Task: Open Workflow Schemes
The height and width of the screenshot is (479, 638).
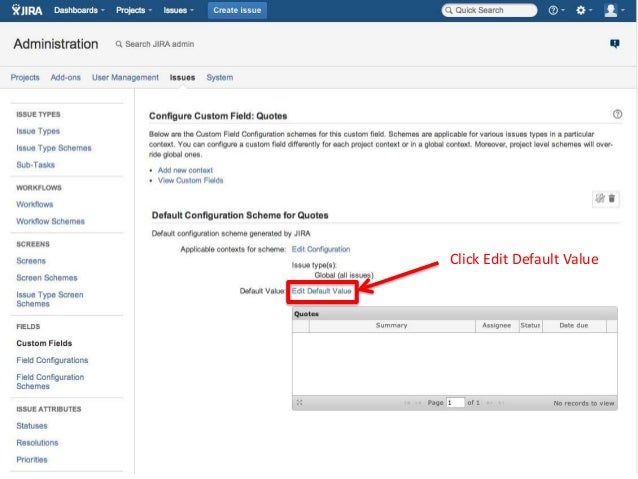Action: pyautogui.click(x=50, y=221)
